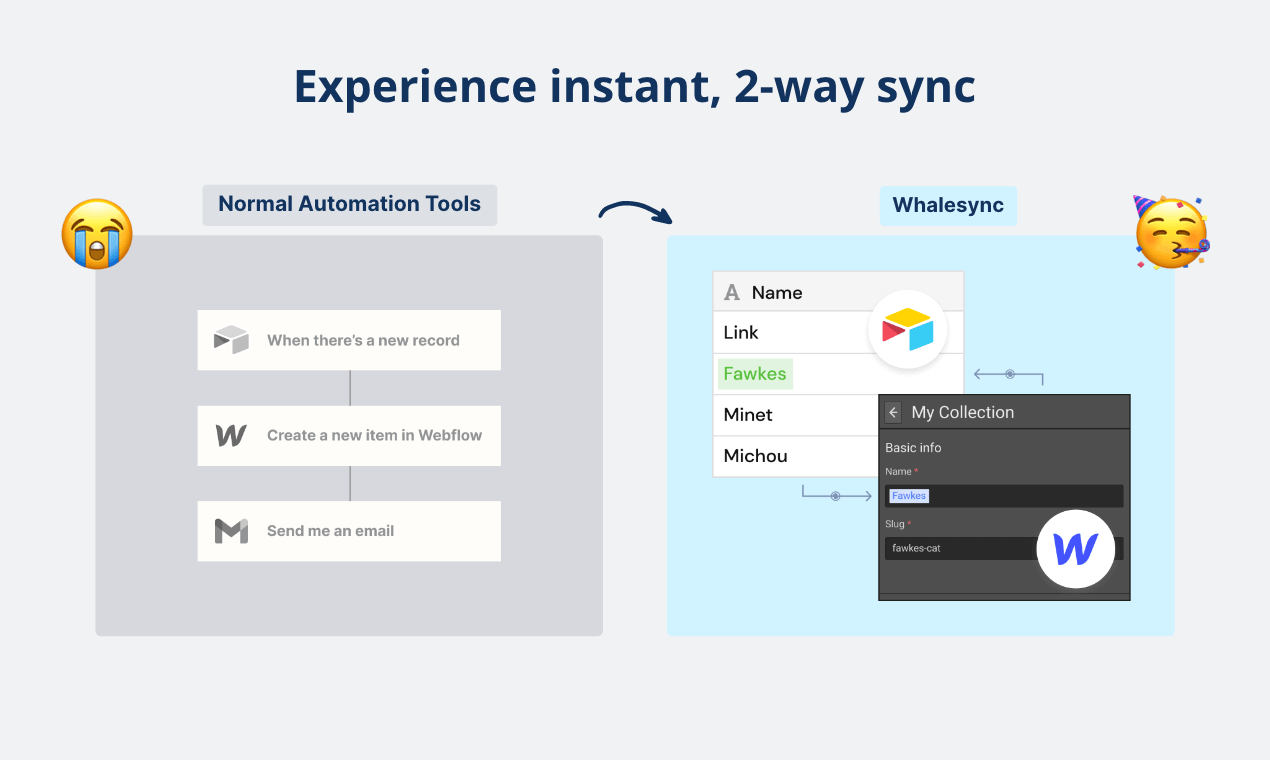
Task: Click the text-type A icon beside Name
Action: click(732, 292)
